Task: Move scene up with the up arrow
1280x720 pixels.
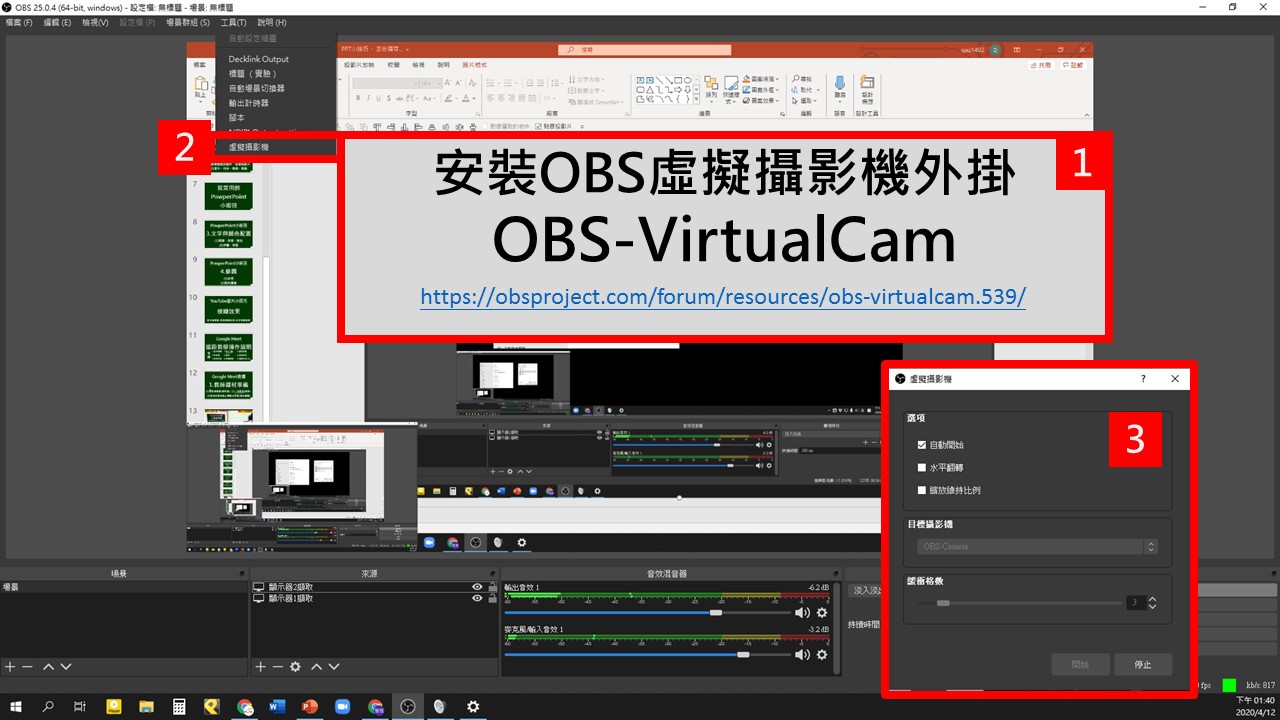Action: (48, 666)
